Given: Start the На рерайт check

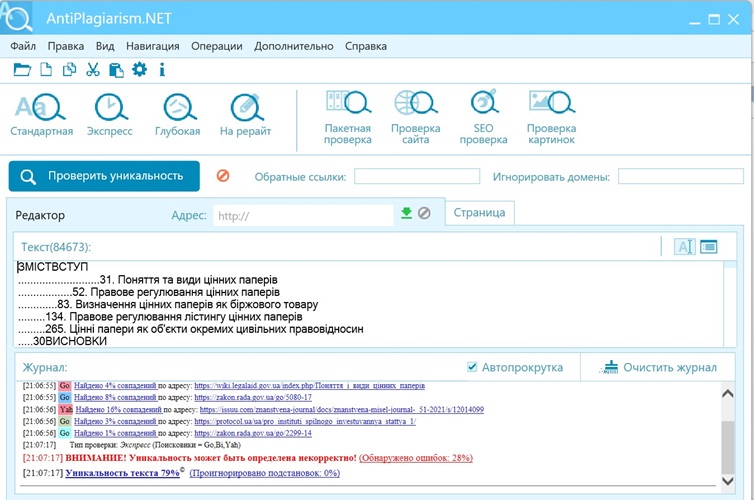Looking at the screenshot, I should (245, 115).
